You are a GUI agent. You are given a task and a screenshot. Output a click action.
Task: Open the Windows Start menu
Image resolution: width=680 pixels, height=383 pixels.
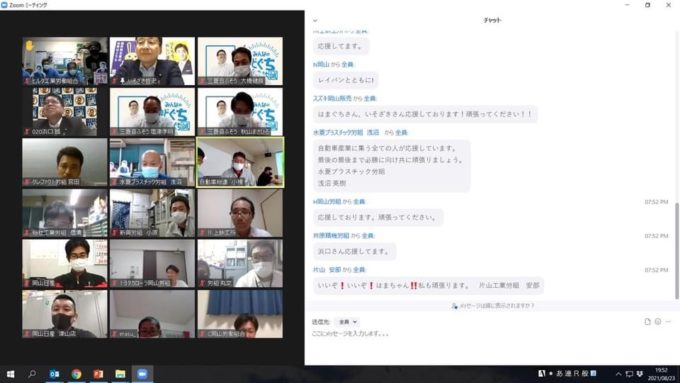[x=10, y=374]
